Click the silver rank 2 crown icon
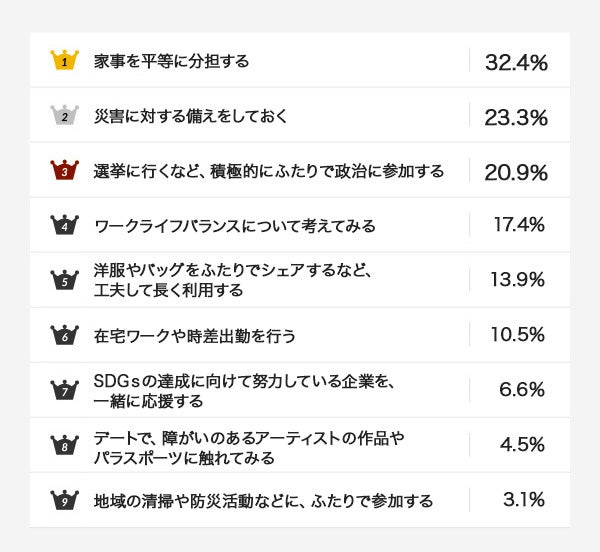The width and height of the screenshot is (600, 552). [64, 115]
